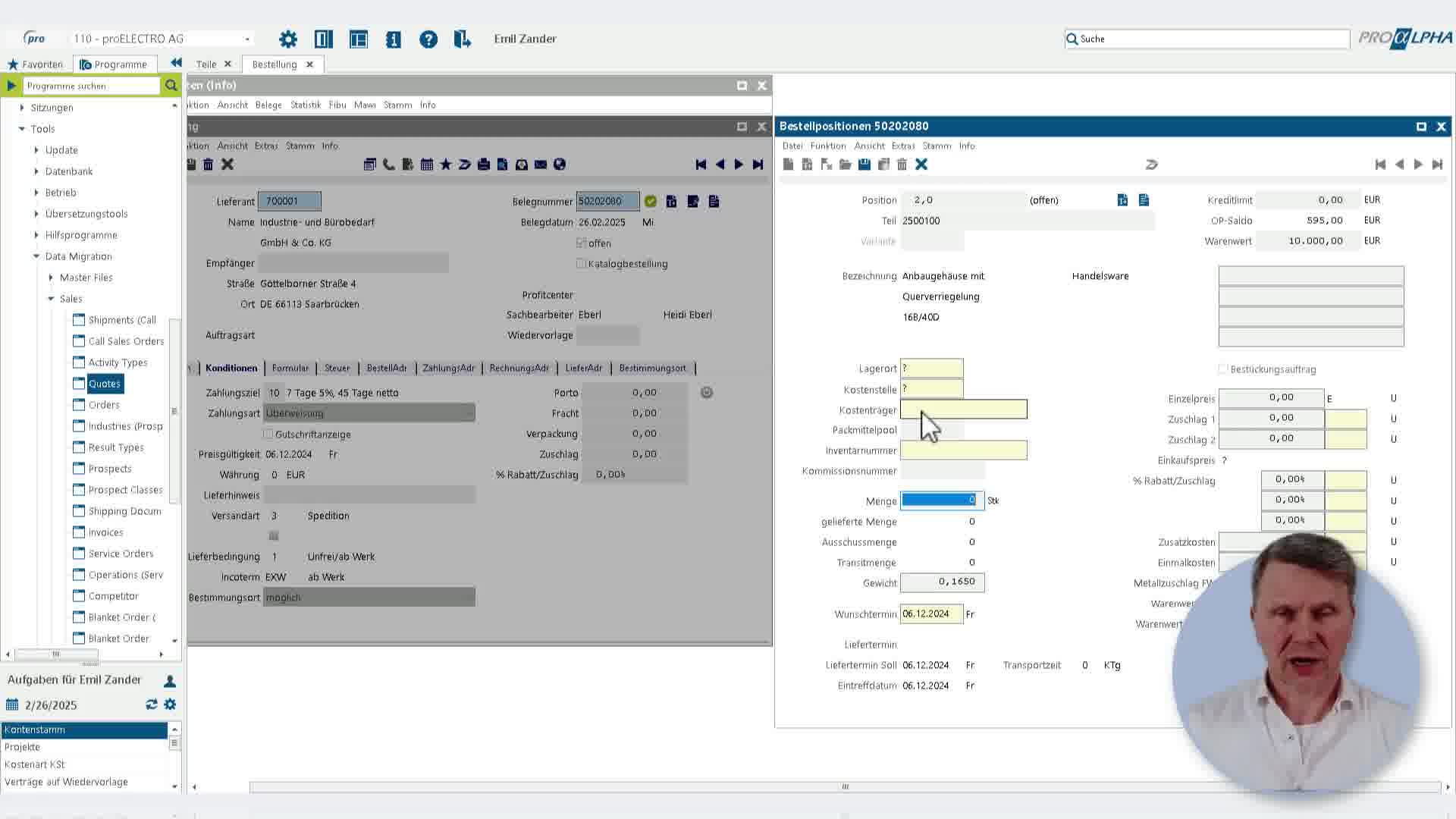Viewport: 1456px width, 819px height.
Task: Switch to the Teile tab
Action: 206,64
